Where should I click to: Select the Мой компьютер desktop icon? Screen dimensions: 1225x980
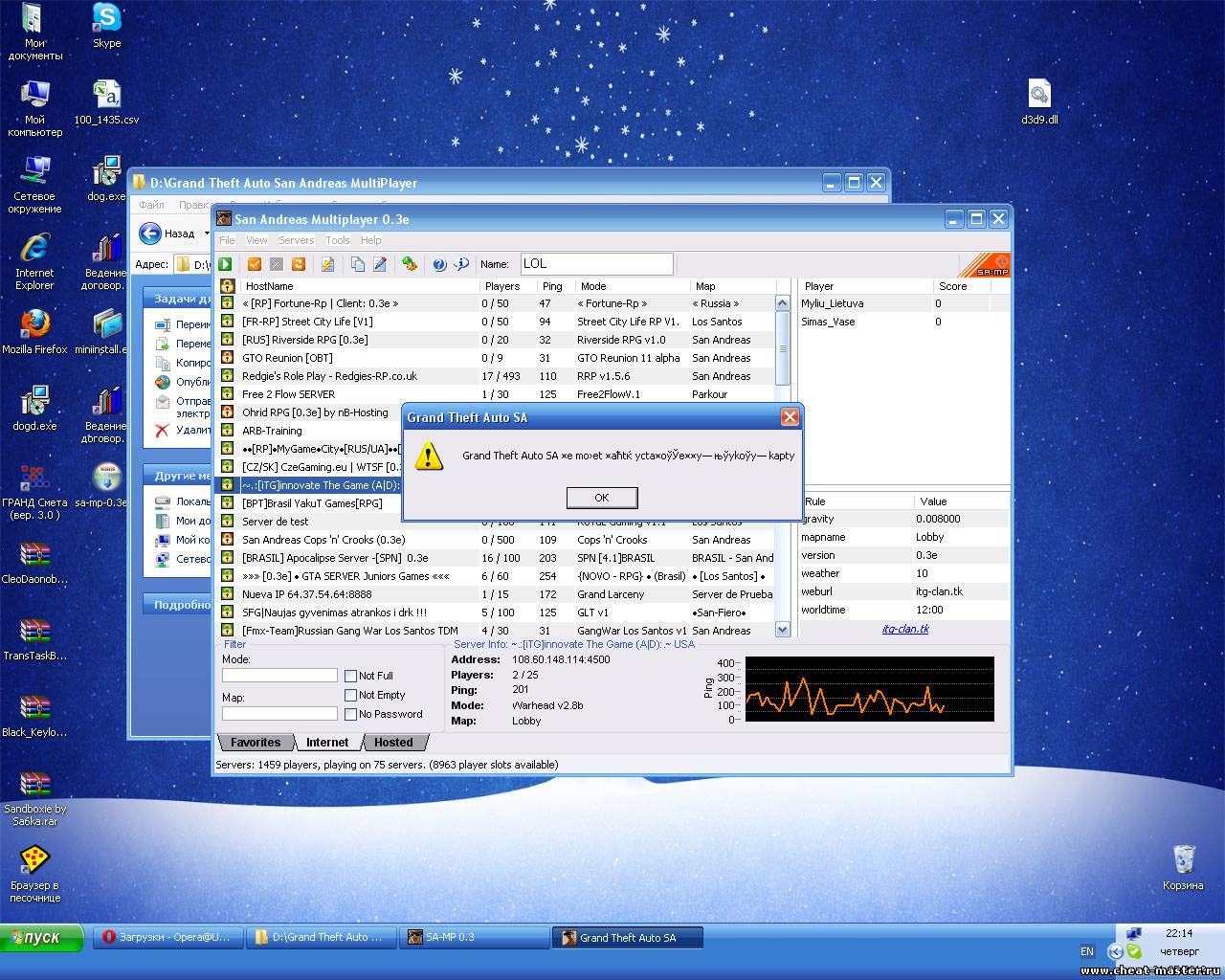pyautogui.click(x=34, y=108)
